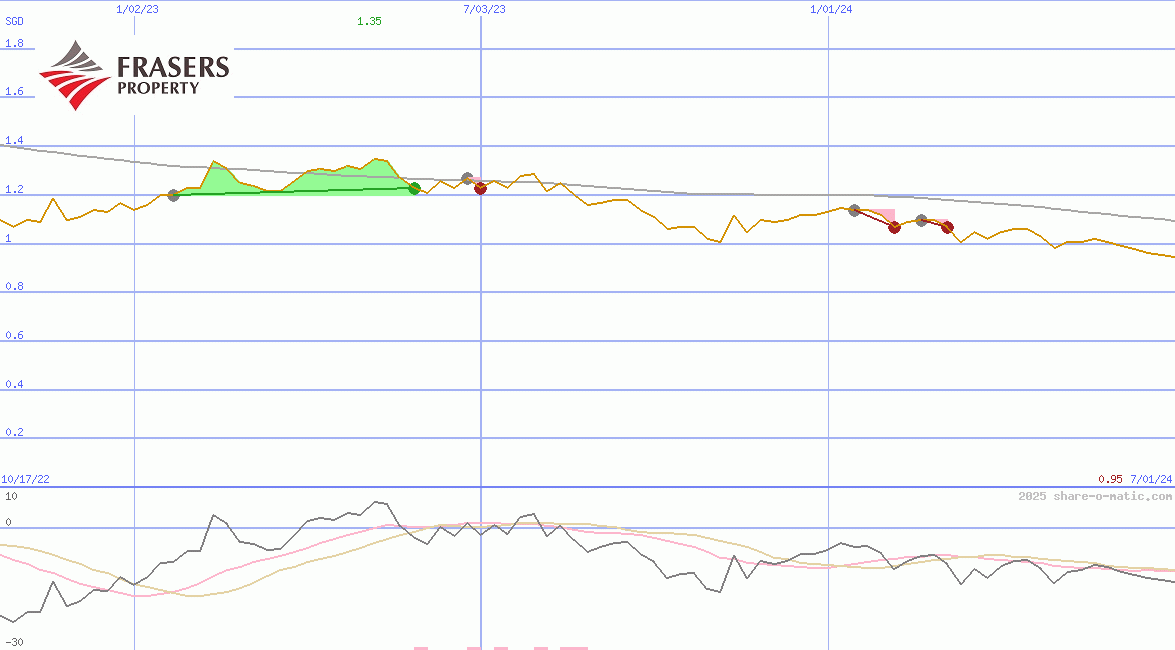Screen dimensions: 1175x650
Task: Click the first gray buy marker near 1/02/23
Action: [x=173, y=195]
